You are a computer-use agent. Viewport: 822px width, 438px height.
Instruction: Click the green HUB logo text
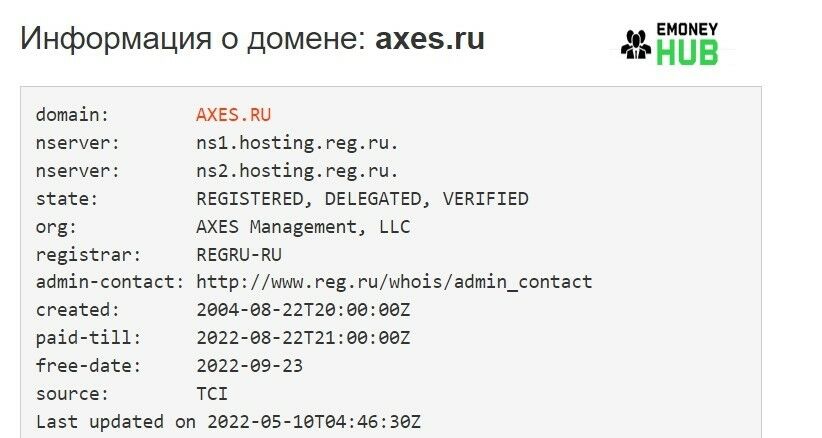click(687, 53)
